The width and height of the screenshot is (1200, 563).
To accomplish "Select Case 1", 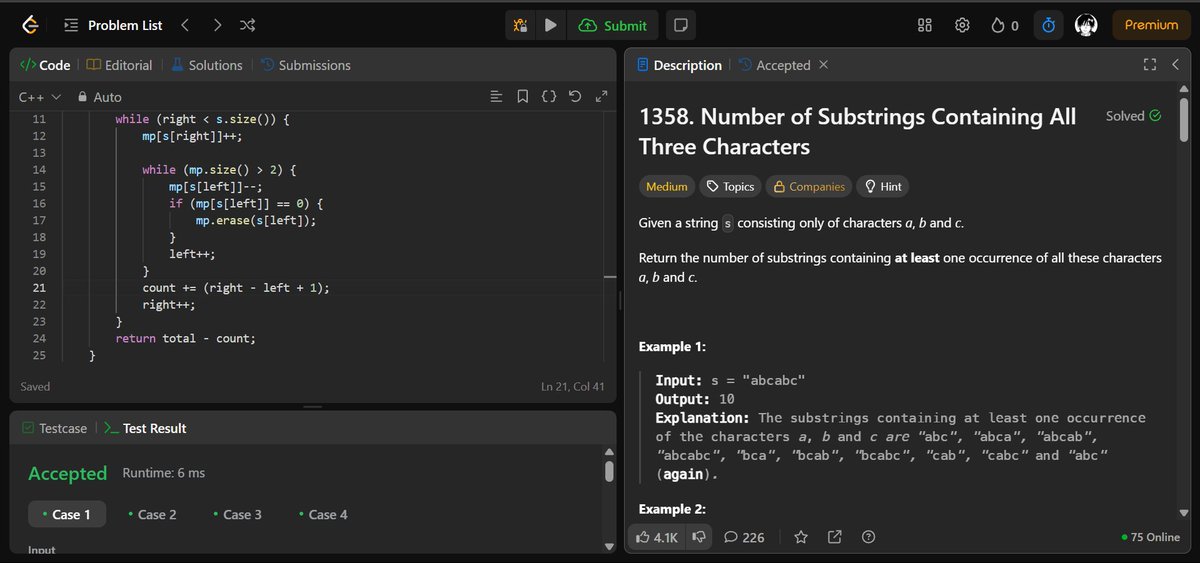I will [x=67, y=514].
